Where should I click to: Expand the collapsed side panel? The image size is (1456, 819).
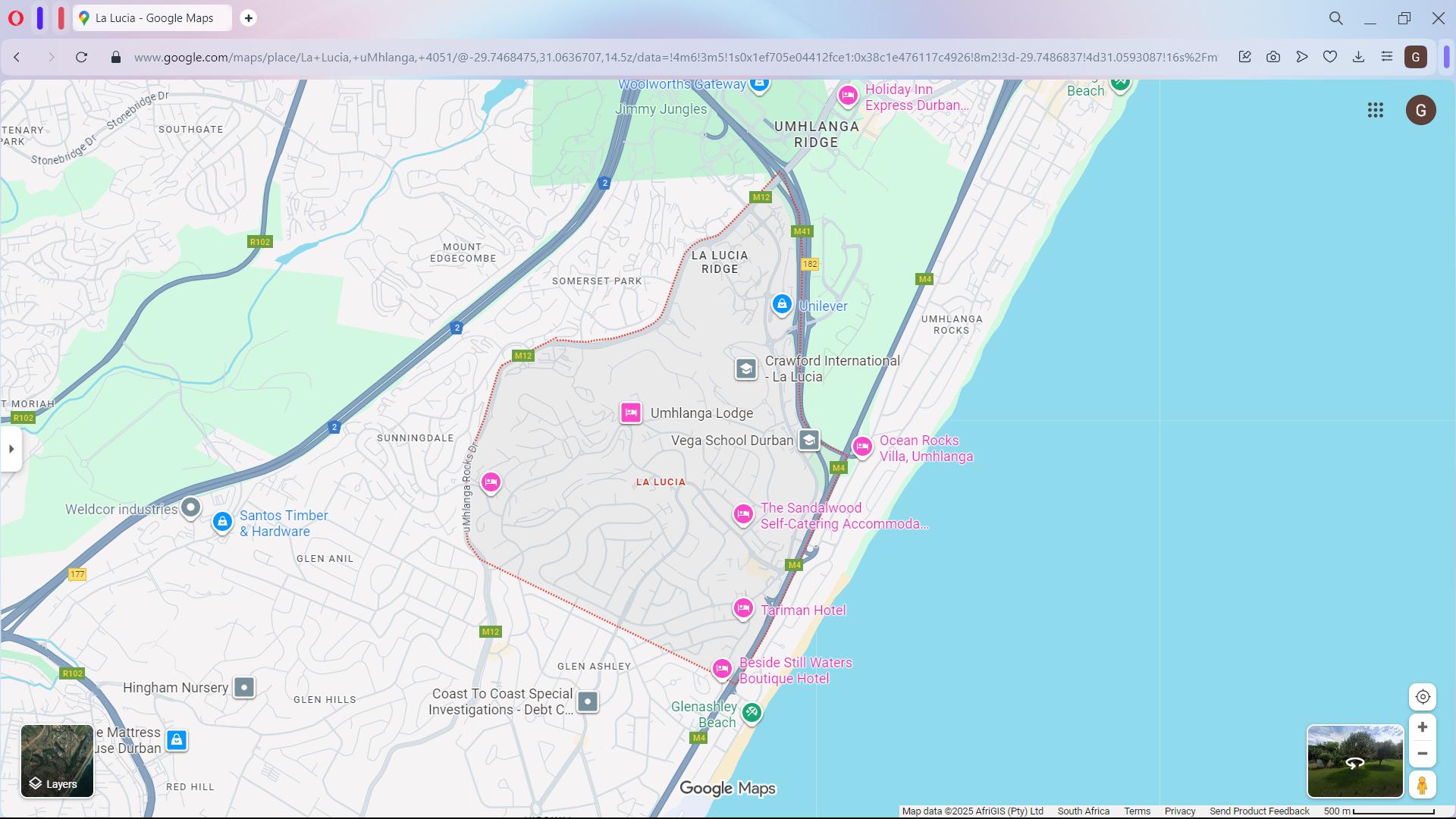click(x=11, y=449)
